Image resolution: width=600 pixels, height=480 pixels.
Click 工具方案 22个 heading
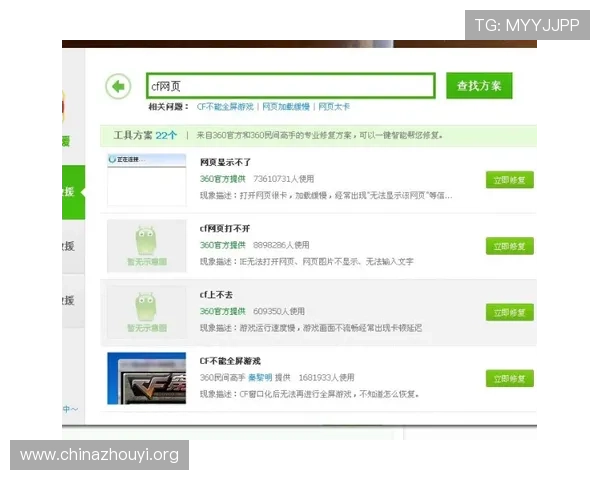click(x=145, y=135)
